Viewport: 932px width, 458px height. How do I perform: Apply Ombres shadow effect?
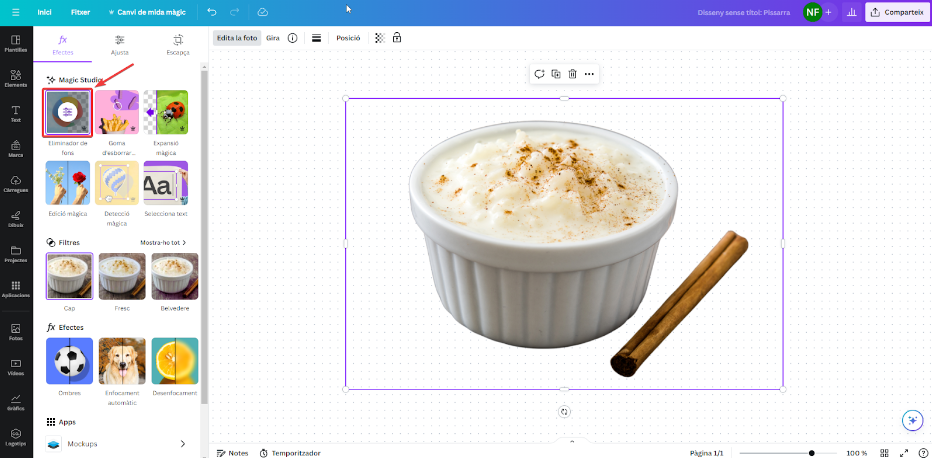[x=70, y=361]
